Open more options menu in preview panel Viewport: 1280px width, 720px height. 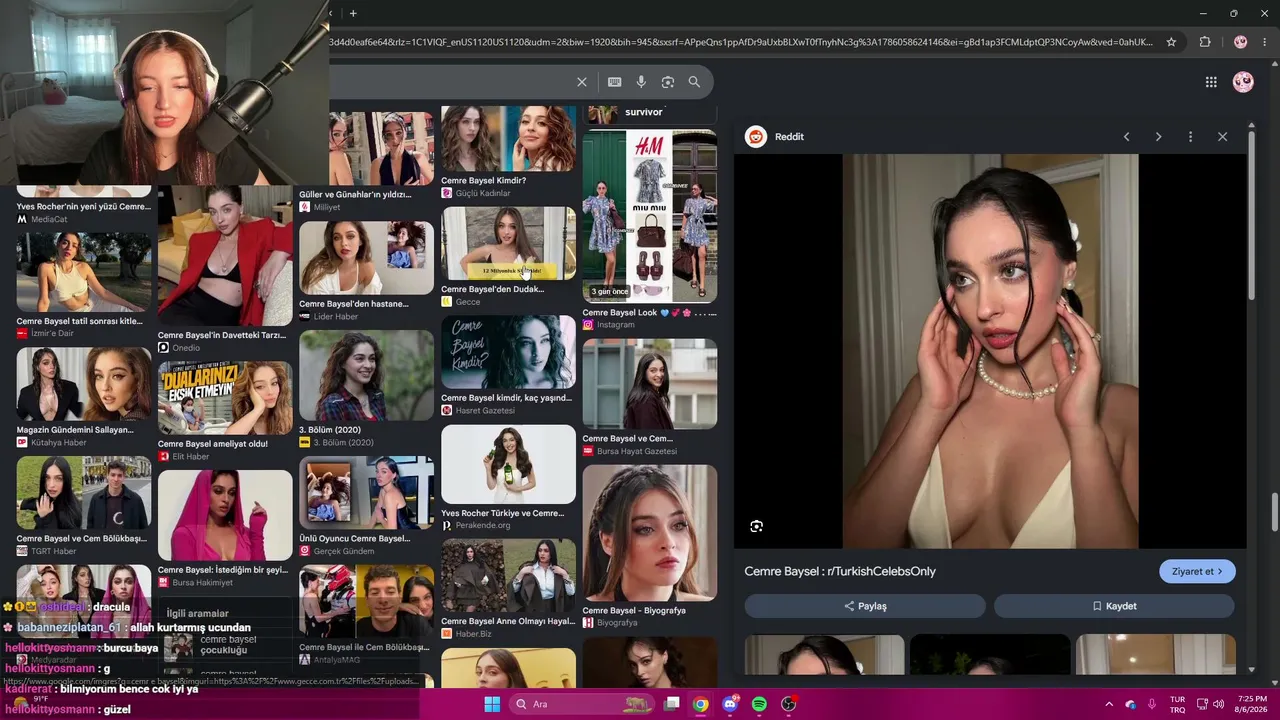click(1190, 137)
